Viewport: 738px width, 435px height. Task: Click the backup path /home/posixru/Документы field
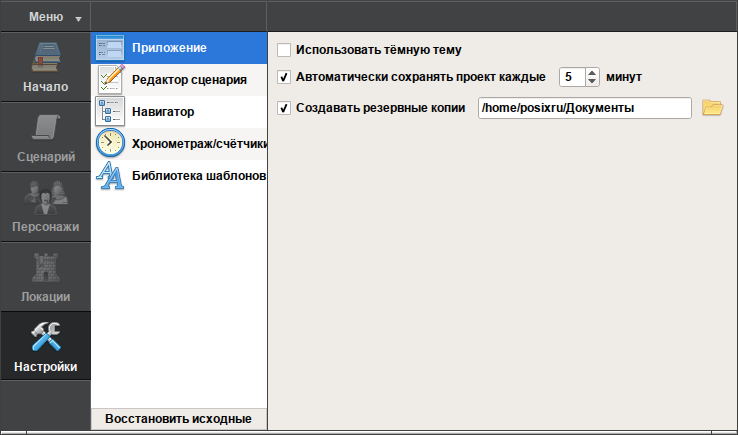coord(585,108)
